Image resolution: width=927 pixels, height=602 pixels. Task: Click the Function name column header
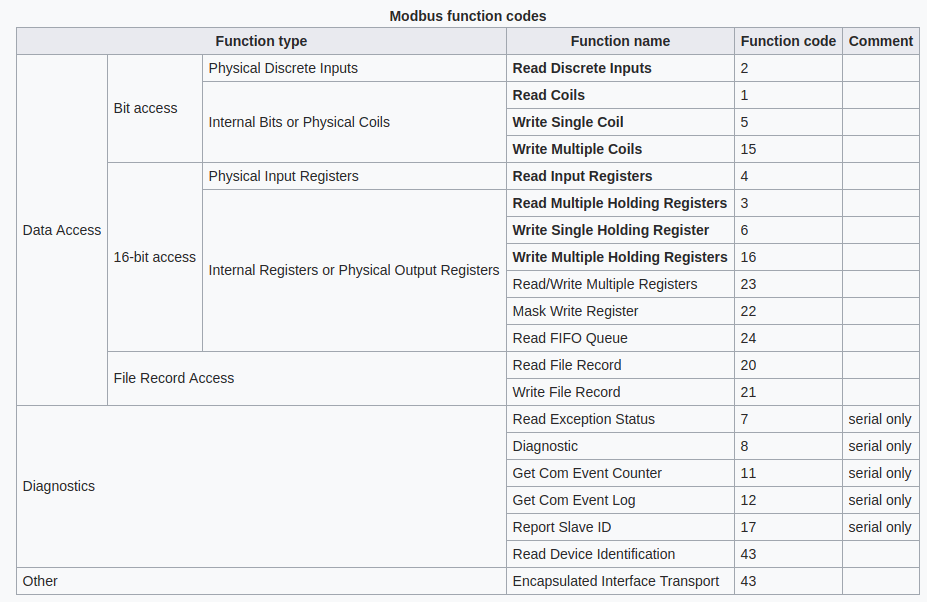[620, 41]
